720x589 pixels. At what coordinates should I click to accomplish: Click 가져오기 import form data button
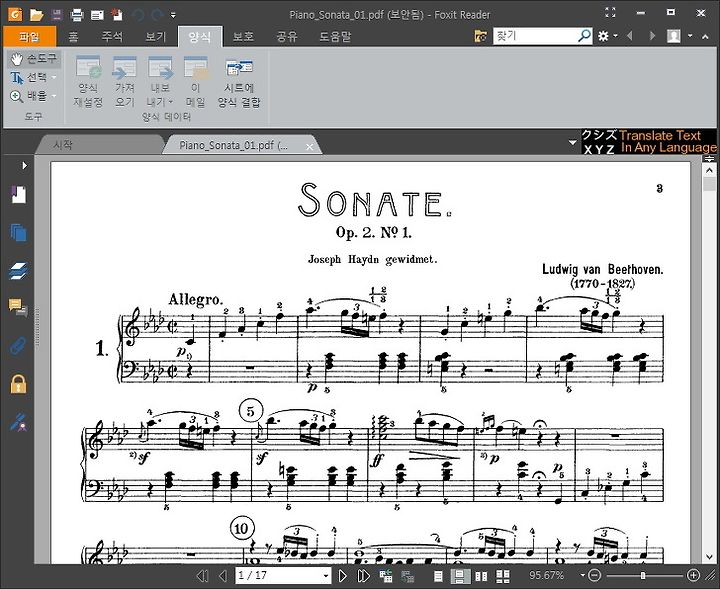[124, 82]
